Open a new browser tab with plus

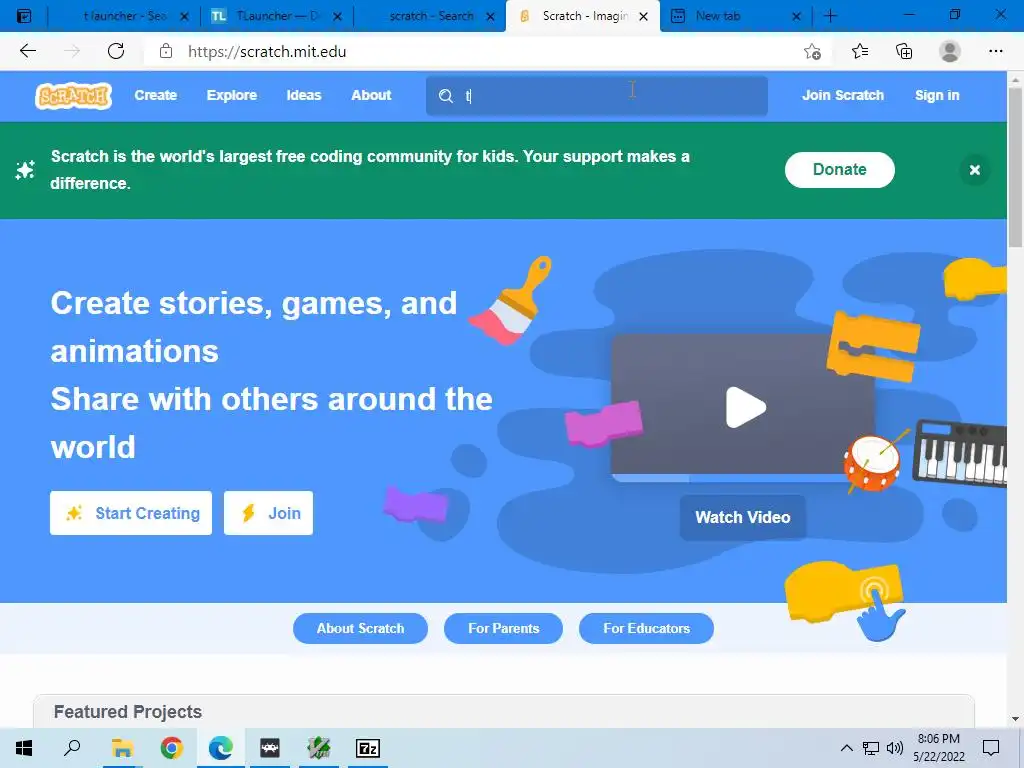[x=830, y=16]
